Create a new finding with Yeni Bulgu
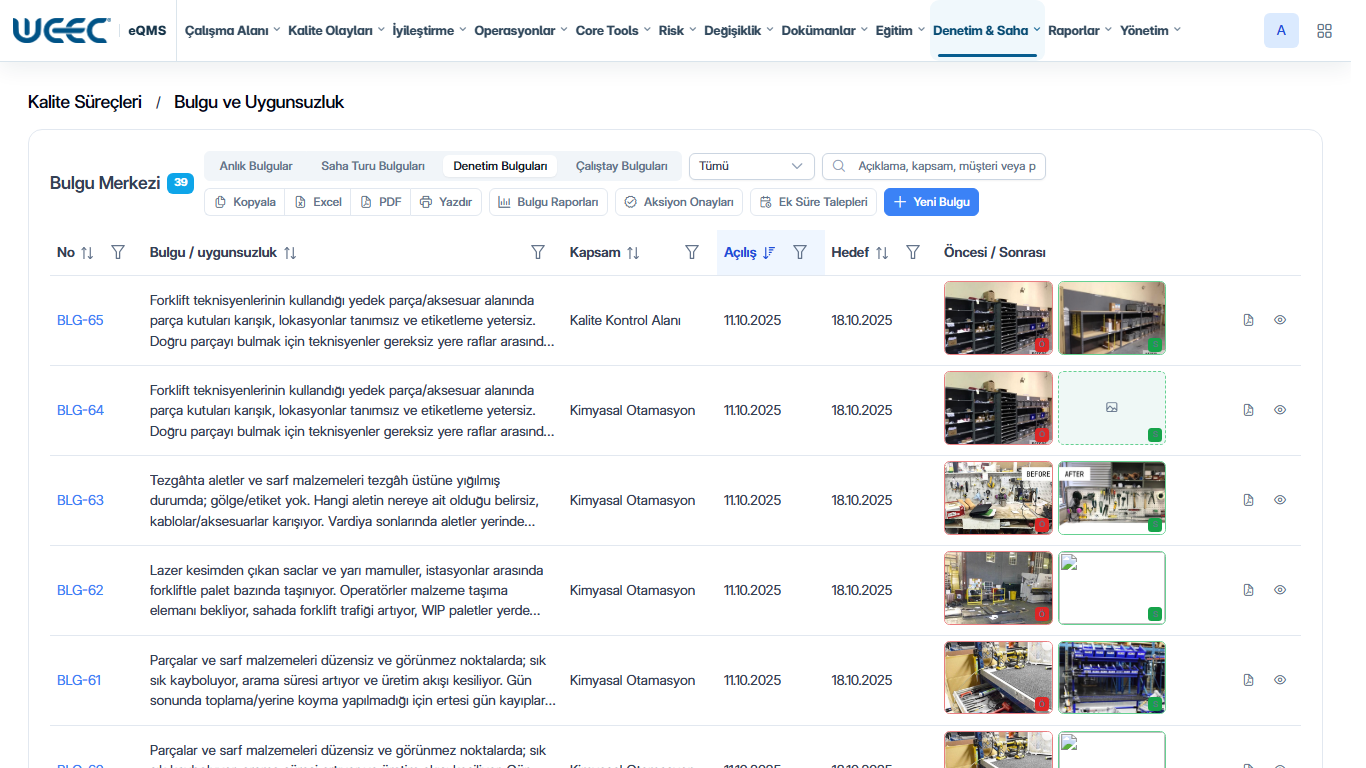1366x768 pixels. point(932,202)
